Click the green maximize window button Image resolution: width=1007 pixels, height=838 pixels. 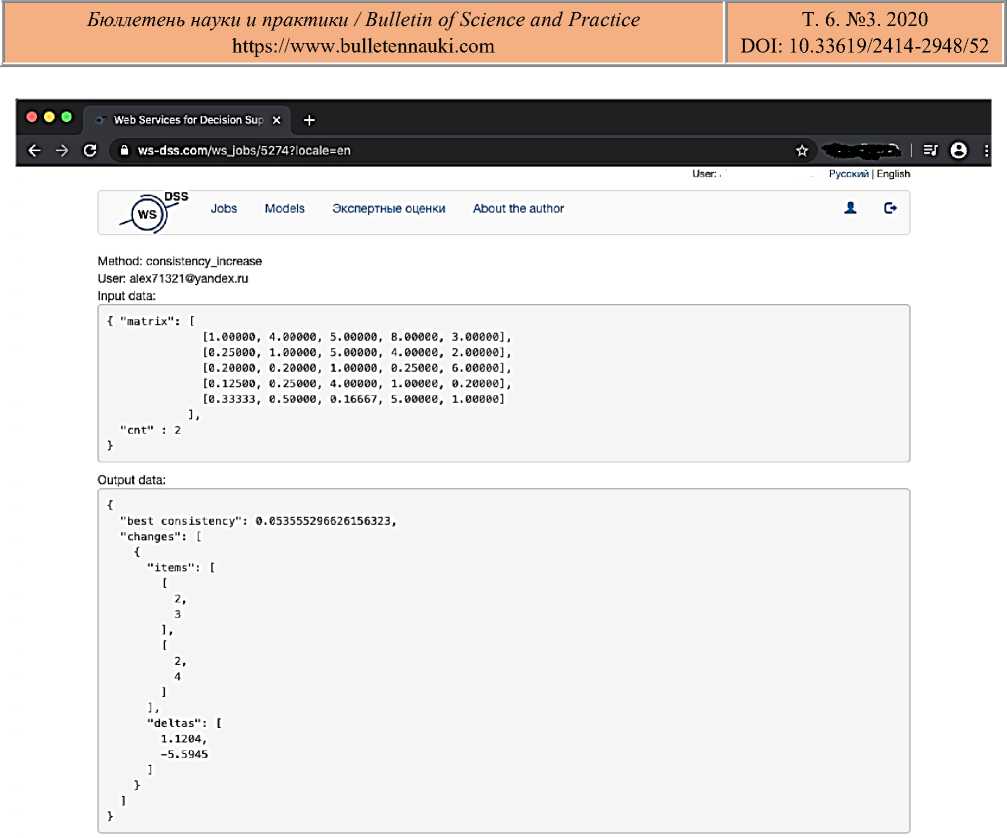pos(66,117)
